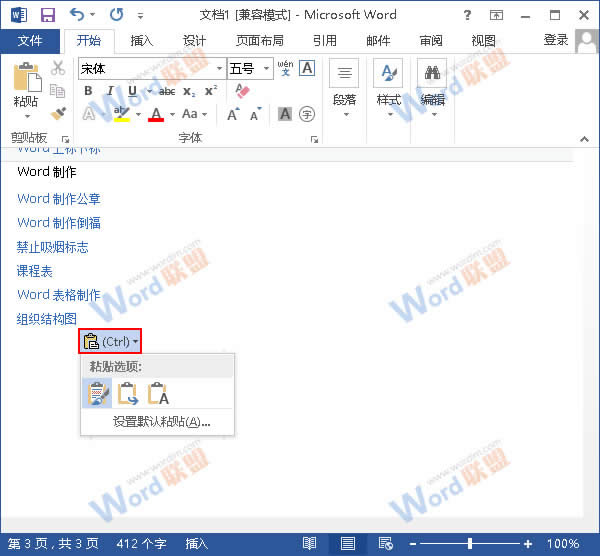Click the Copy icon
The height and width of the screenshot is (556, 600).
tap(58, 91)
